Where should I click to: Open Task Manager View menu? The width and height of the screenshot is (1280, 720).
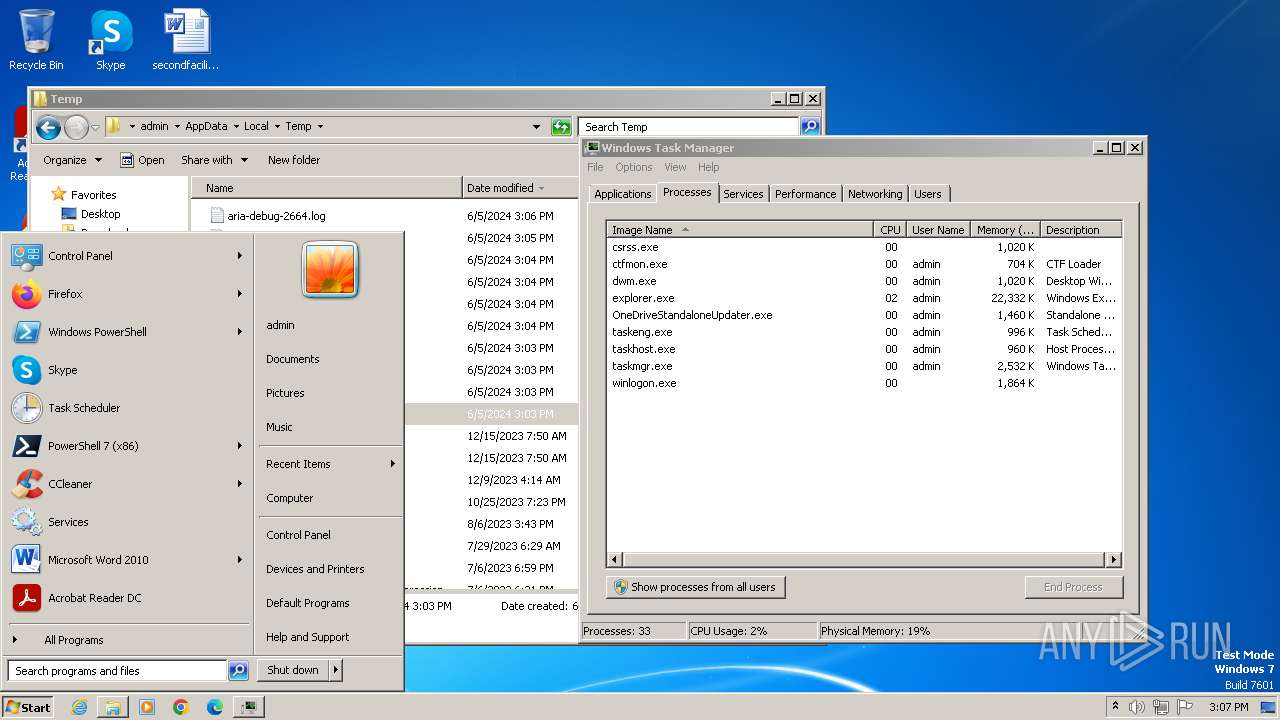676,167
